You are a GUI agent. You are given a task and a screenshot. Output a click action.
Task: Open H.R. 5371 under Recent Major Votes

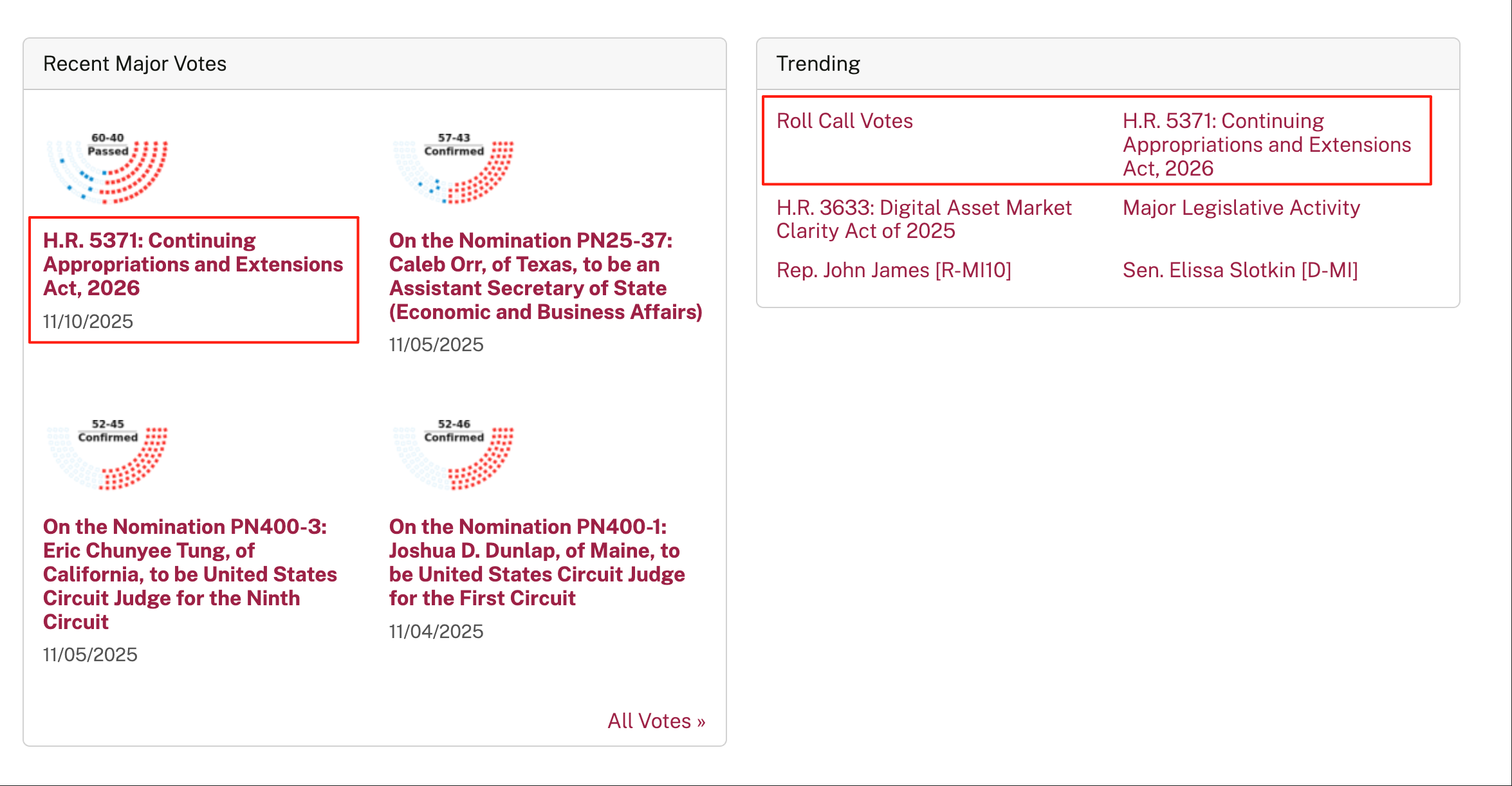[x=192, y=264]
